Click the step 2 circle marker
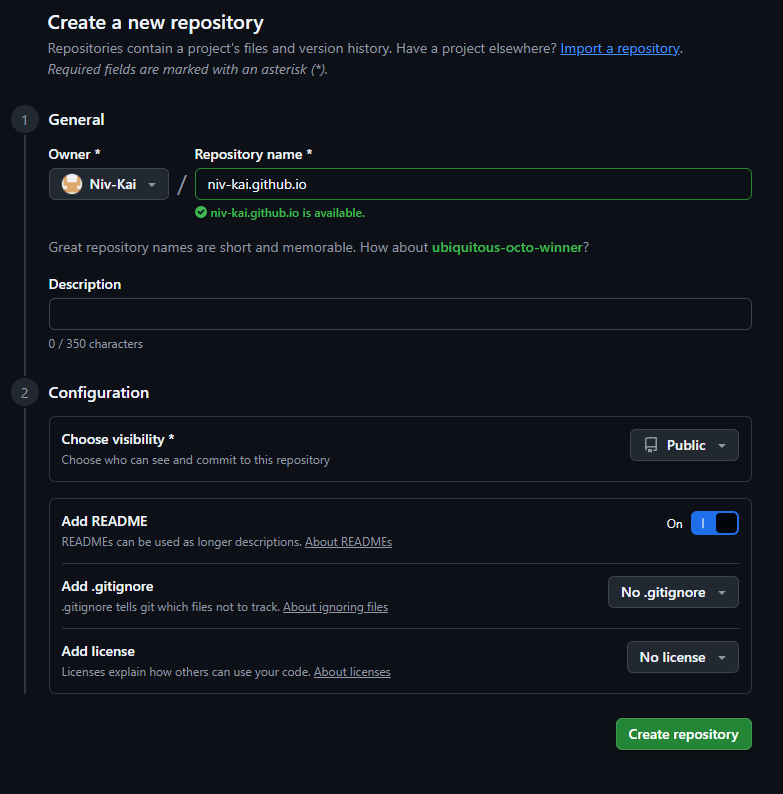Screen dimensions: 783x794 [x=24, y=392]
